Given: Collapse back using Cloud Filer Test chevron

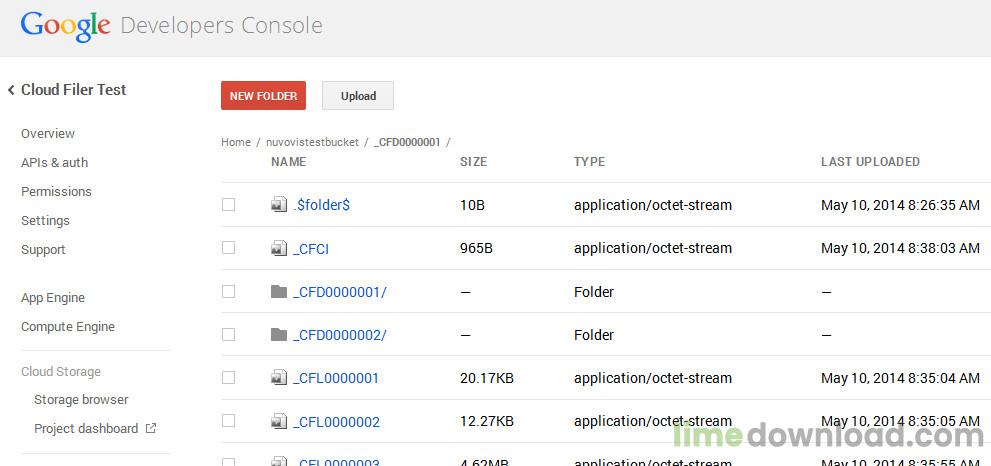Looking at the screenshot, I should tap(11, 90).
